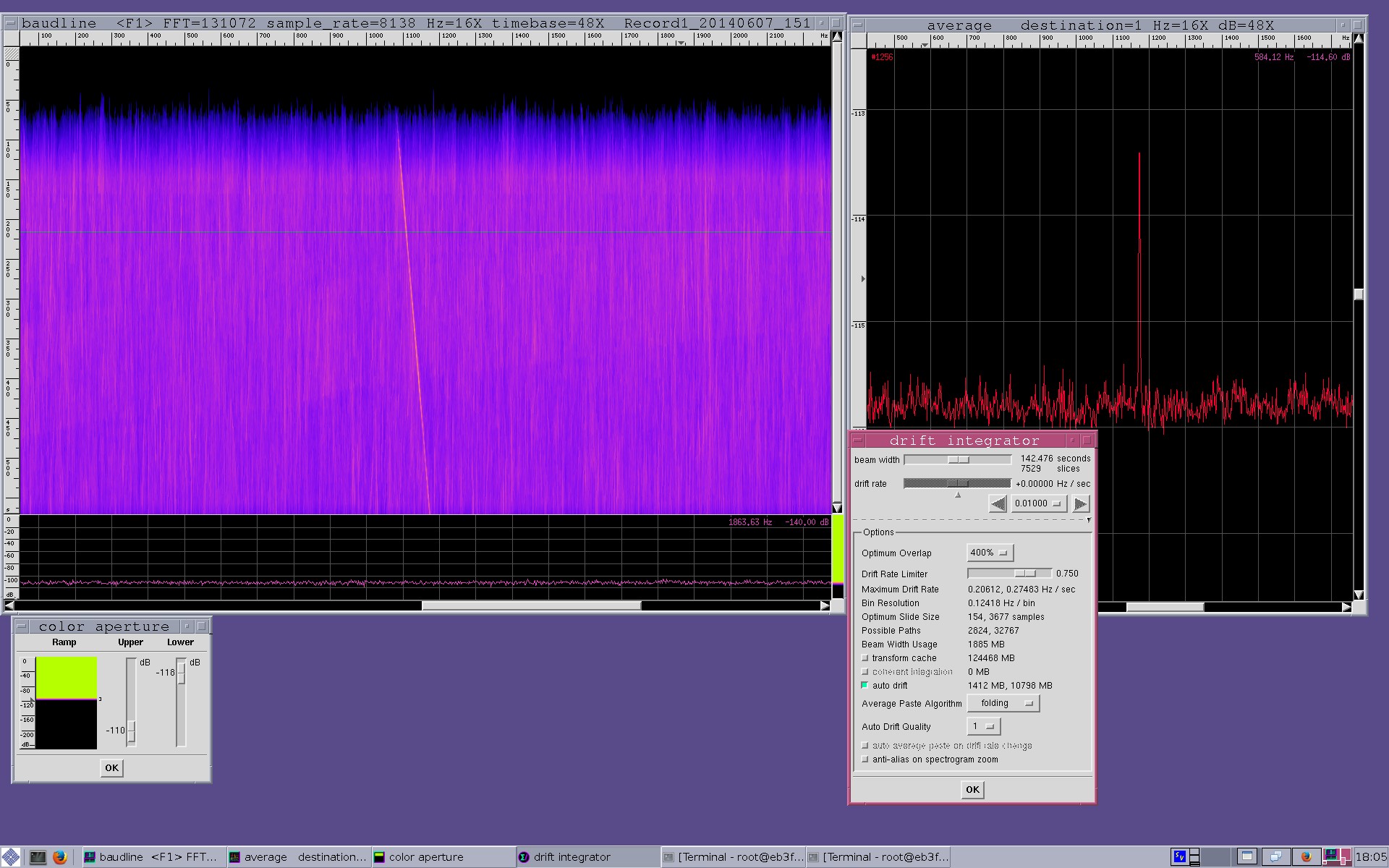This screenshot has width=1389, height=868.
Task: Switch to the baudline <F1> FFT taskbar item
Action: [x=153, y=857]
